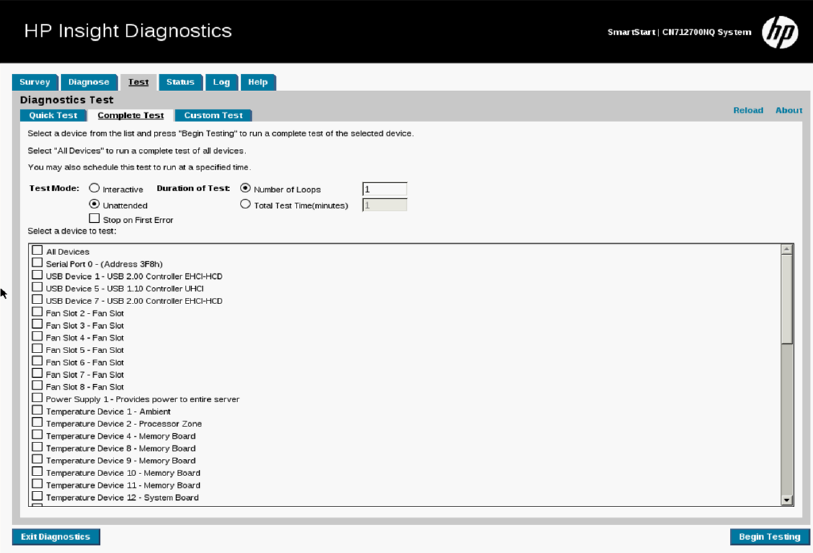Screen dimensions: 813x553
Task: Check the All Devices checkbox
Action: click(x=37, y=251)
